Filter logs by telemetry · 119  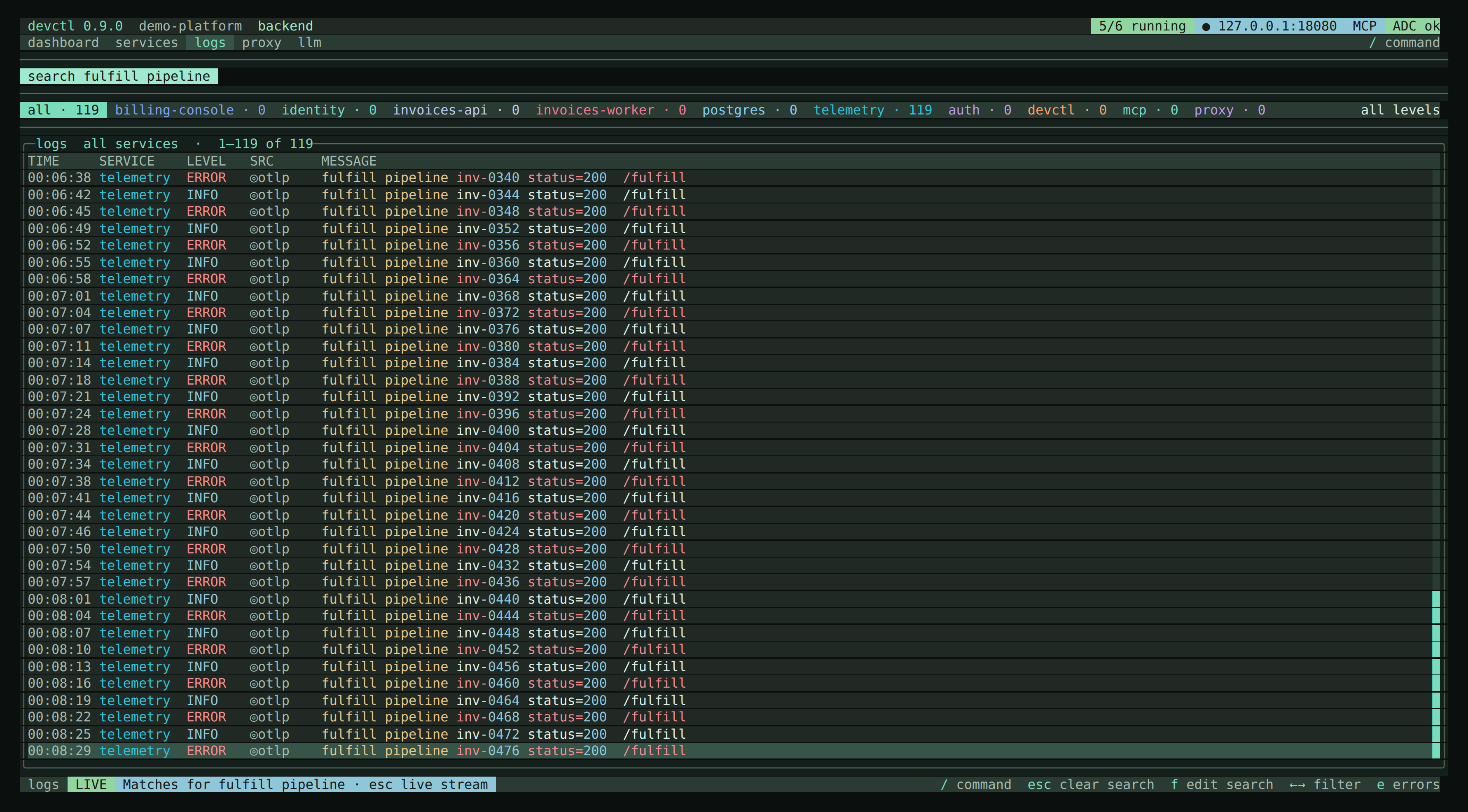(872, 110)
